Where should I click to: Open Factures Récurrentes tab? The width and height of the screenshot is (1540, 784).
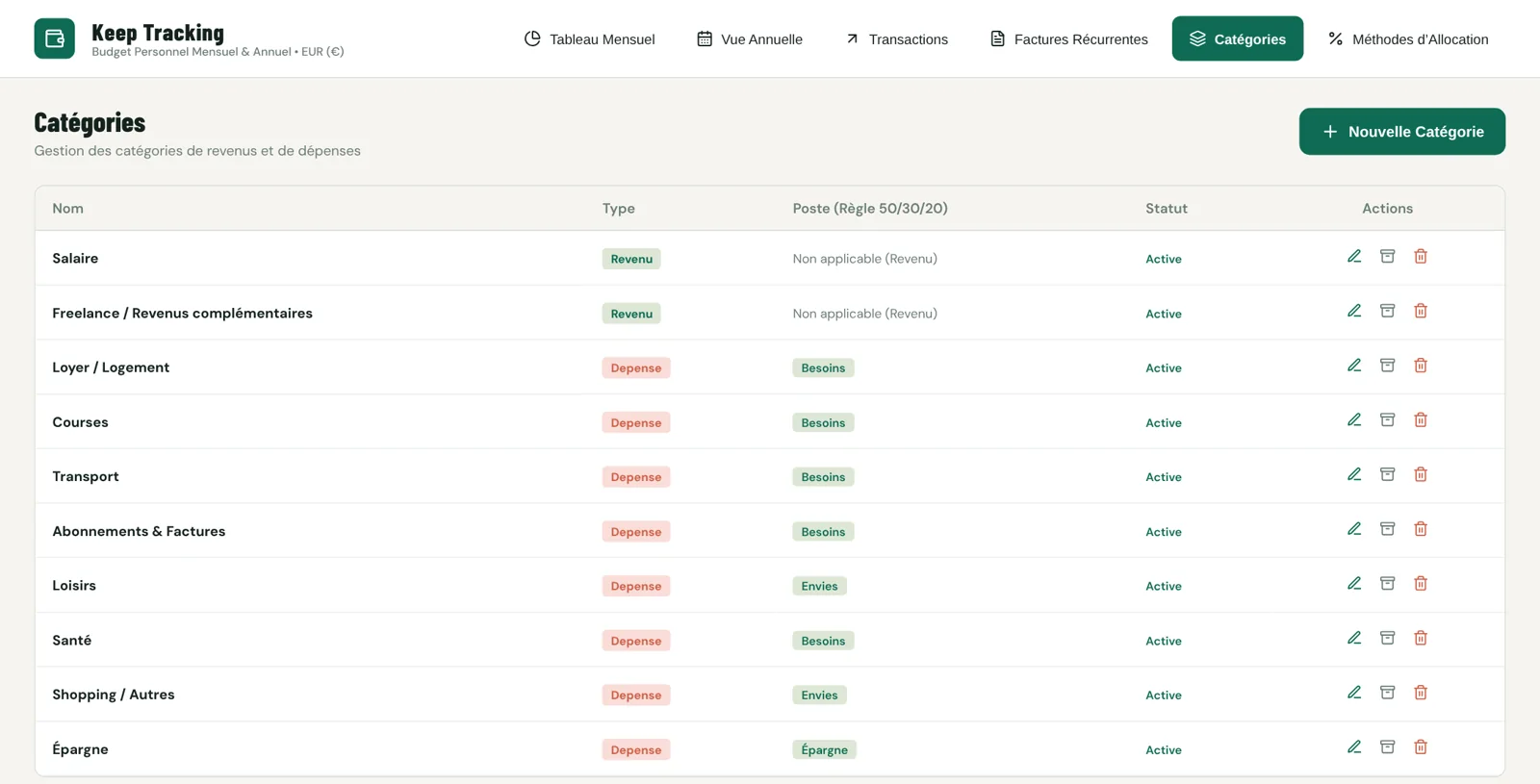pos(1068,38)
